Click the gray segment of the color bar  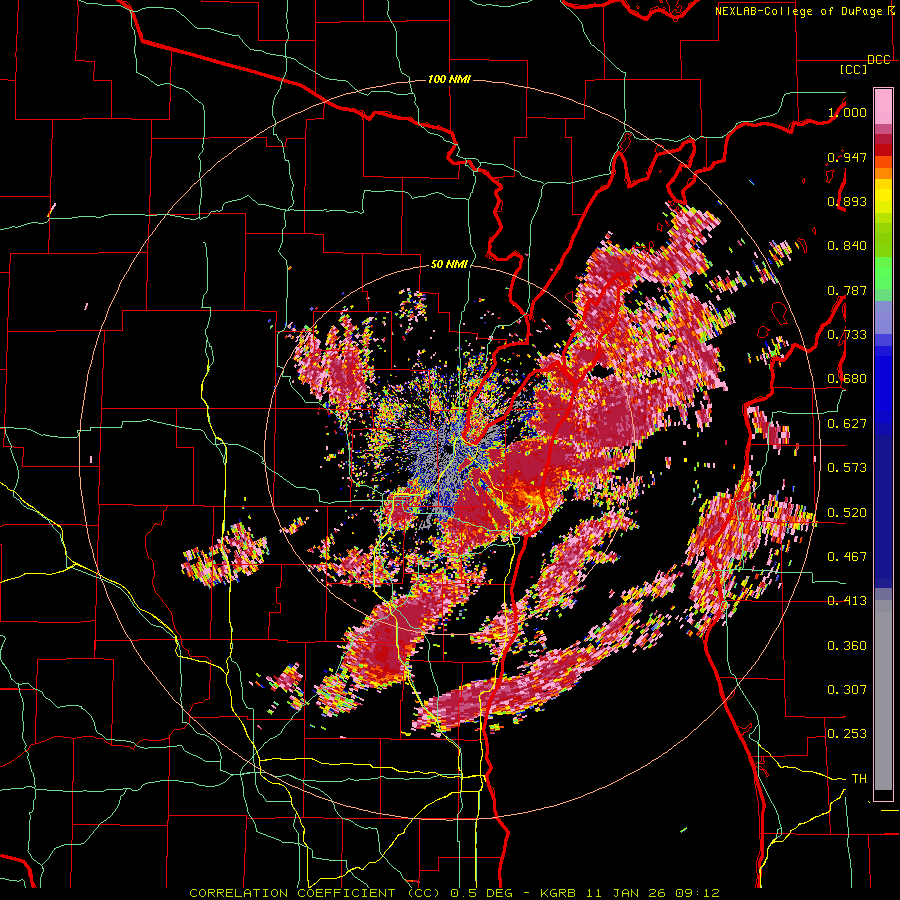click(x=883, y=695)
